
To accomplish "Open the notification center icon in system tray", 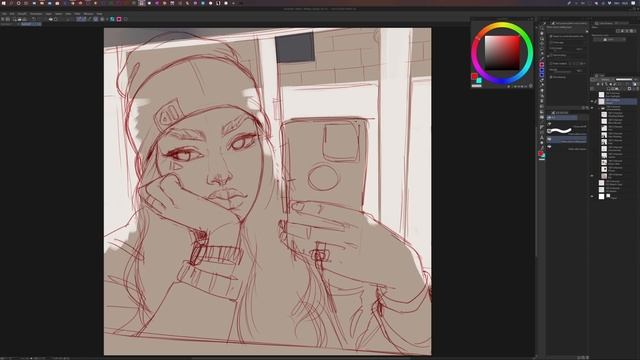I will (x=634, y=3).
